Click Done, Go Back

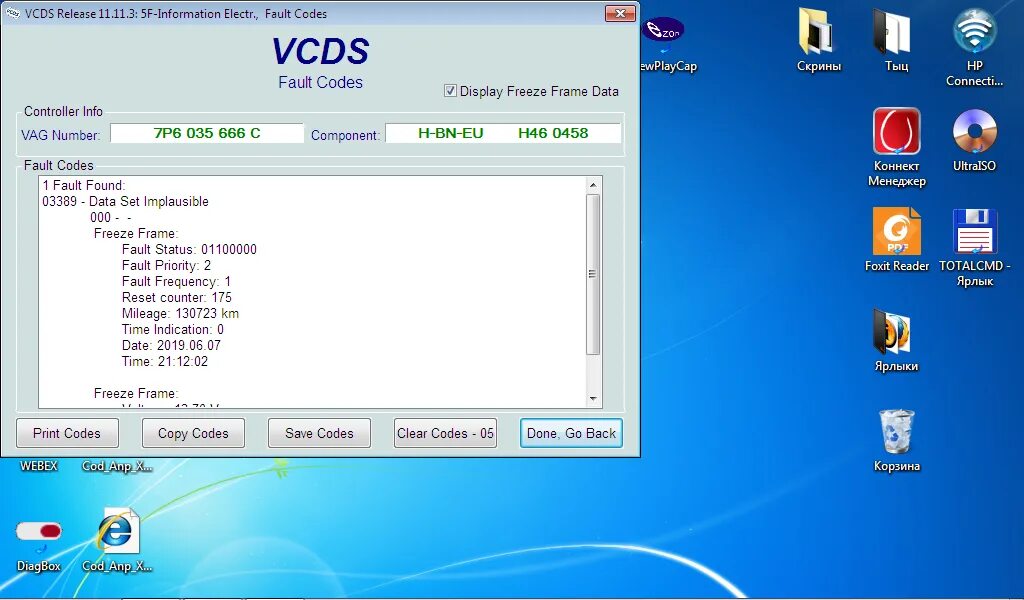pyautogui.click(x=571, y=433)
